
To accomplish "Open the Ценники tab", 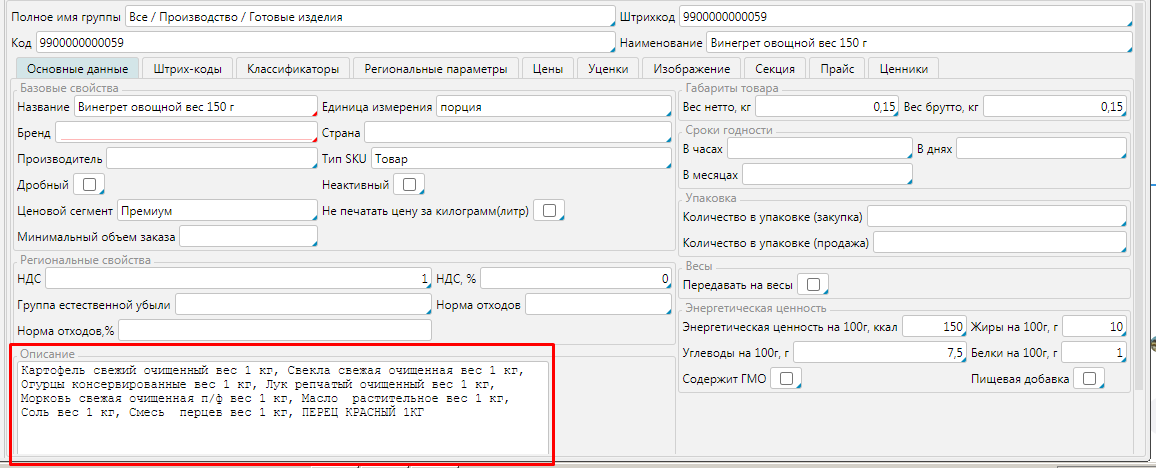I will click(x=903, y=69).
